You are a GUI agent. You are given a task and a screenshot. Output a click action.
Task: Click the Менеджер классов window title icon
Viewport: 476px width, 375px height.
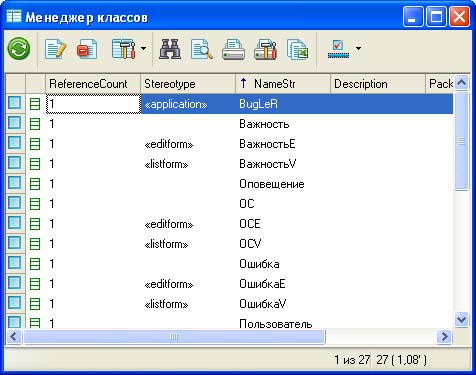pos(14,16)
